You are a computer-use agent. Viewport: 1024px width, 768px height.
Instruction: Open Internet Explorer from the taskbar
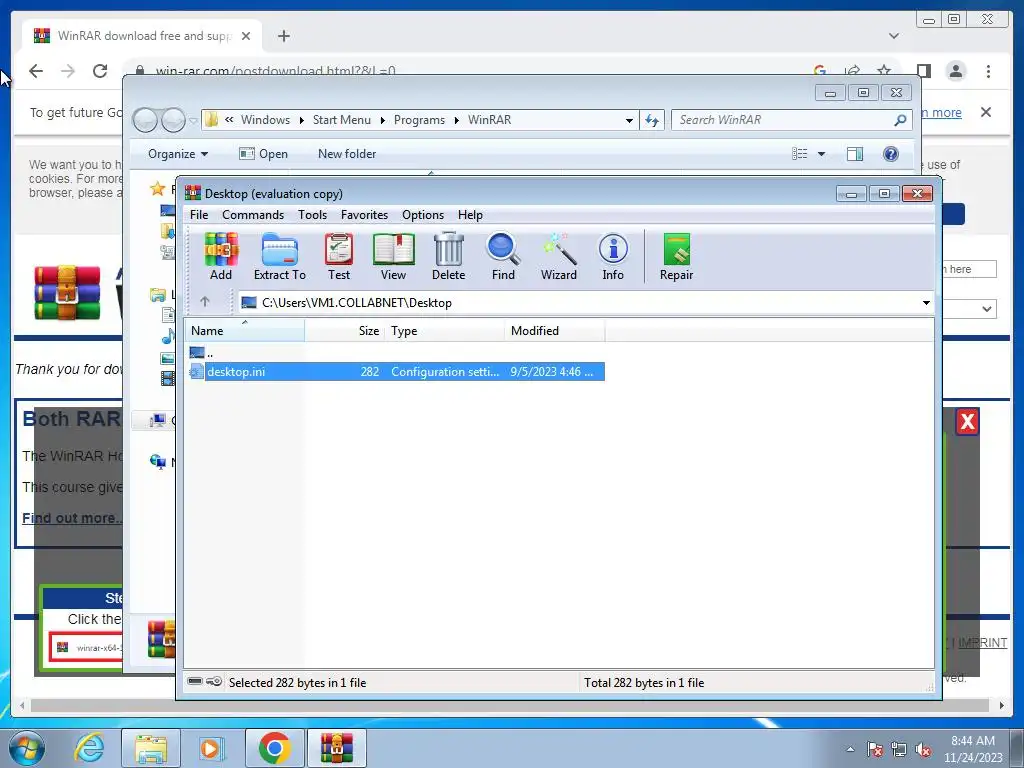point(89,748)
